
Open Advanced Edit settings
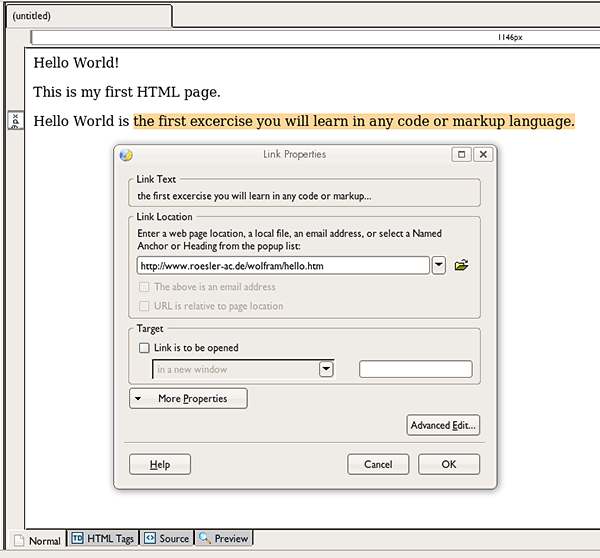point(443,425)
